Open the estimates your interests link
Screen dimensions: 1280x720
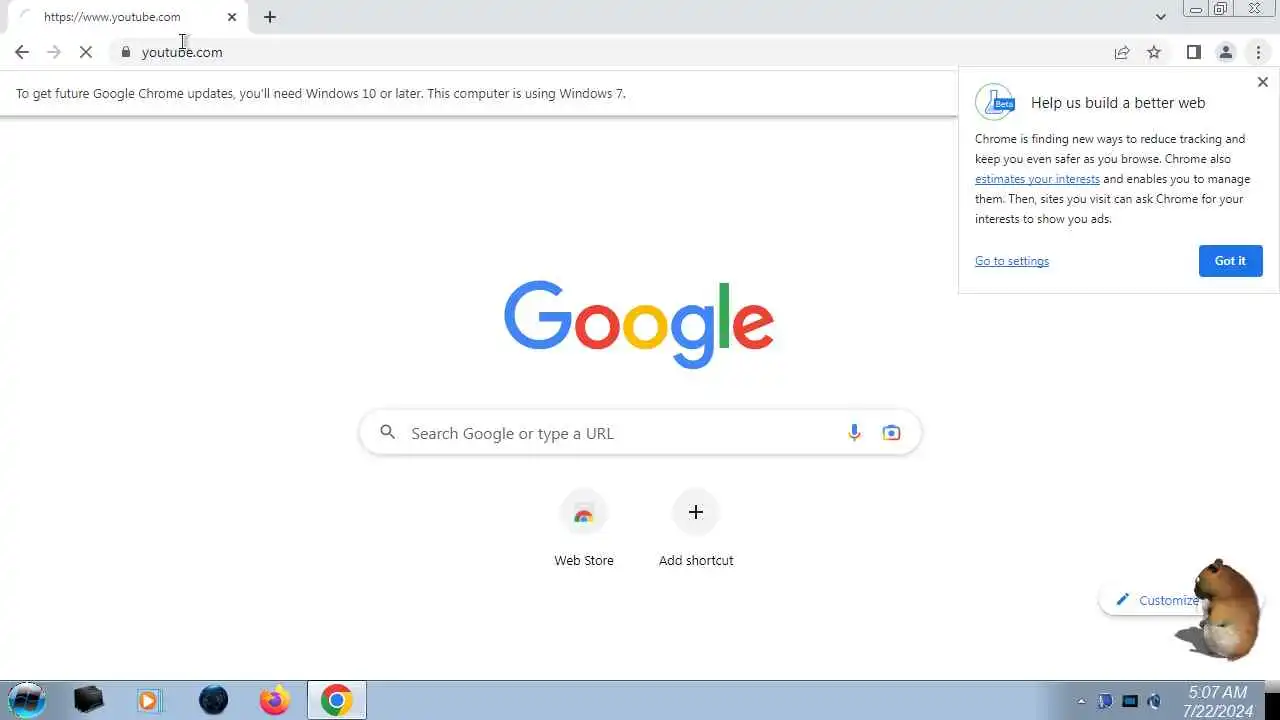pos(1037,179)
